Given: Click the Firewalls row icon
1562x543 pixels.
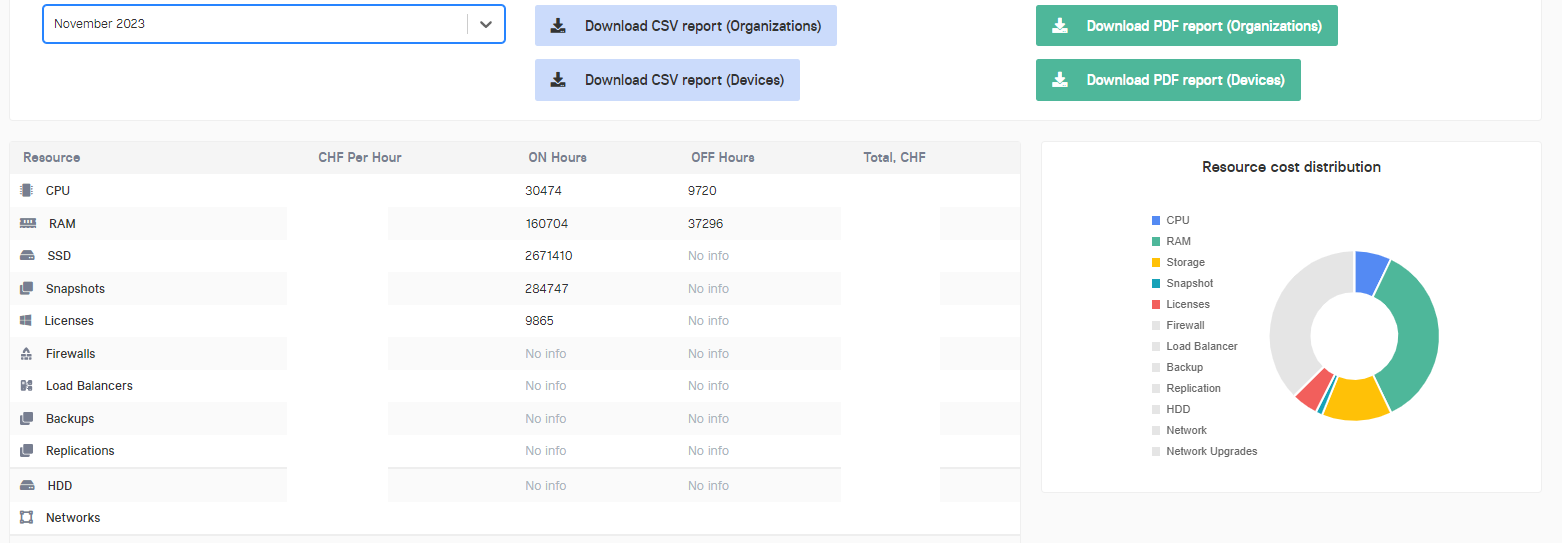Looking at the screenshot, I should [26, 354].
